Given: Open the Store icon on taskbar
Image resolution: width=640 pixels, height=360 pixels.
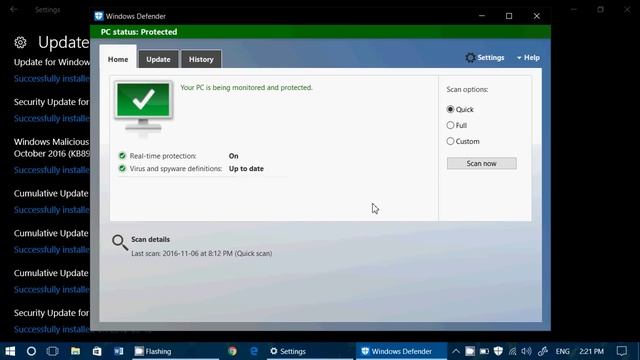Looking at the screenshot, I should (97, 351).
